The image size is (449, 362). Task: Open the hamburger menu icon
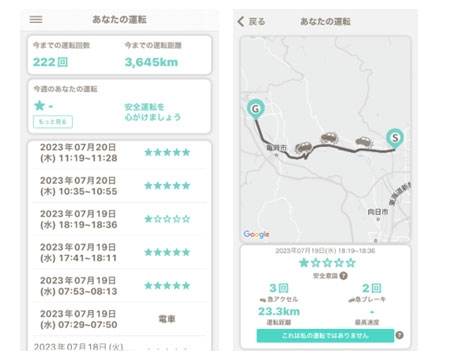tap(36, 19)
